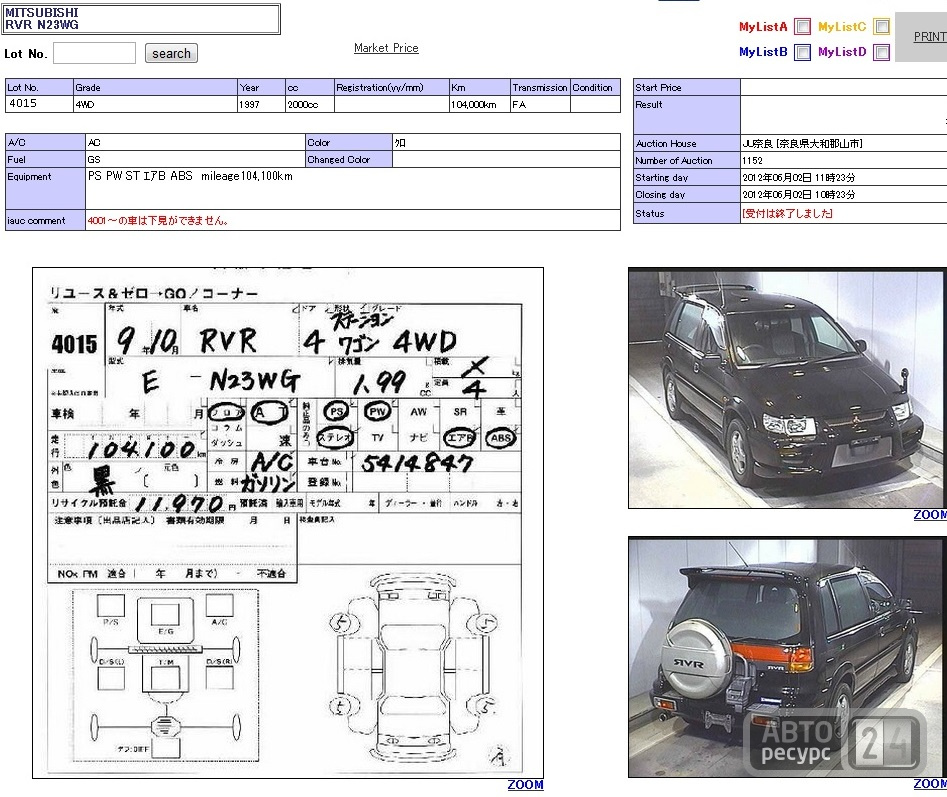Select the 1997 year cell
The image size is (947, 797).
click(x=261, y=104)
